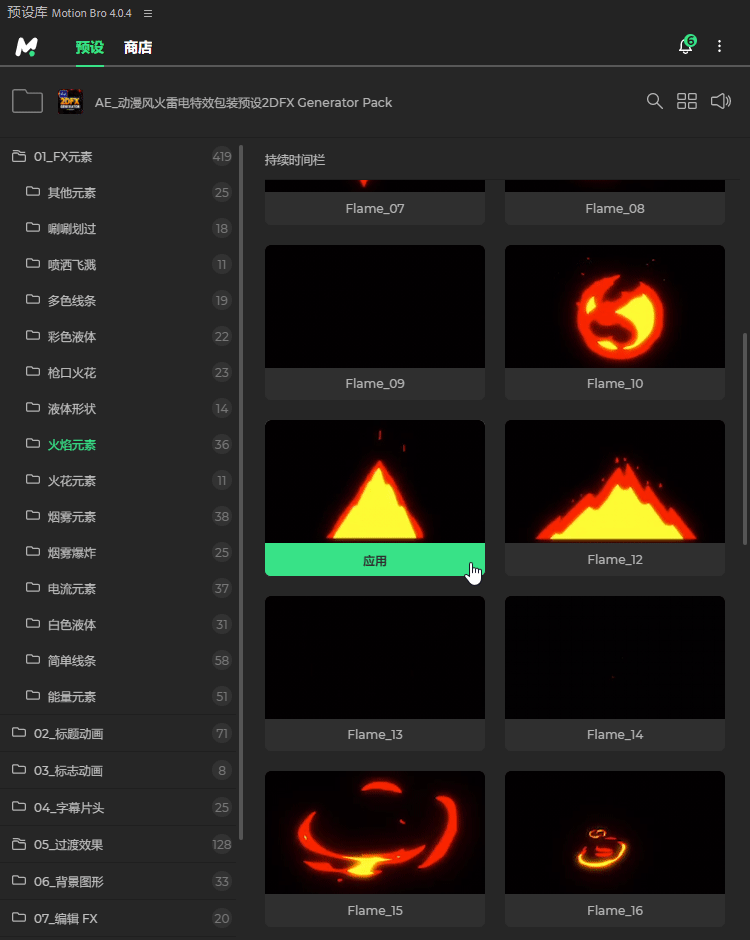
Task: Click the Motion Bro logo
Action: [x=26, y=47]
